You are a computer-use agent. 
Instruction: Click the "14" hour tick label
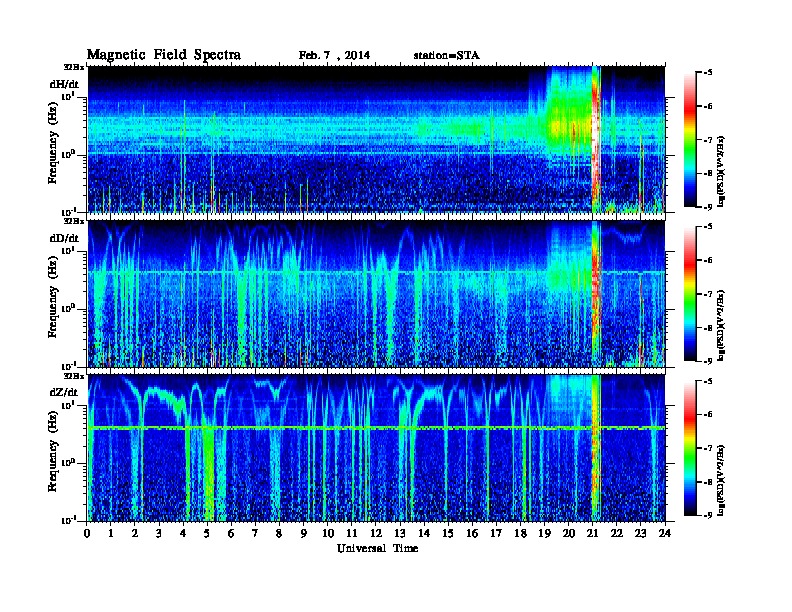424,534
